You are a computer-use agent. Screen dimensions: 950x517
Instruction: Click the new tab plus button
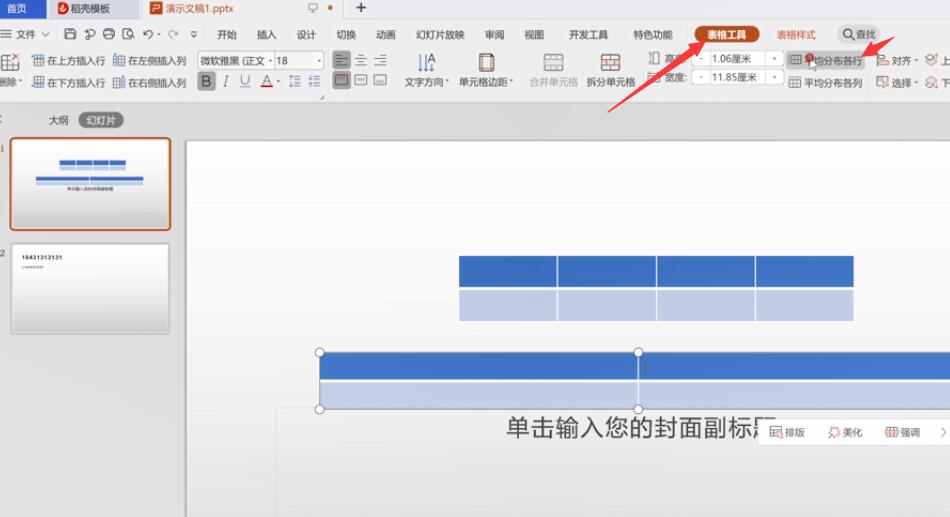[361, 8]
